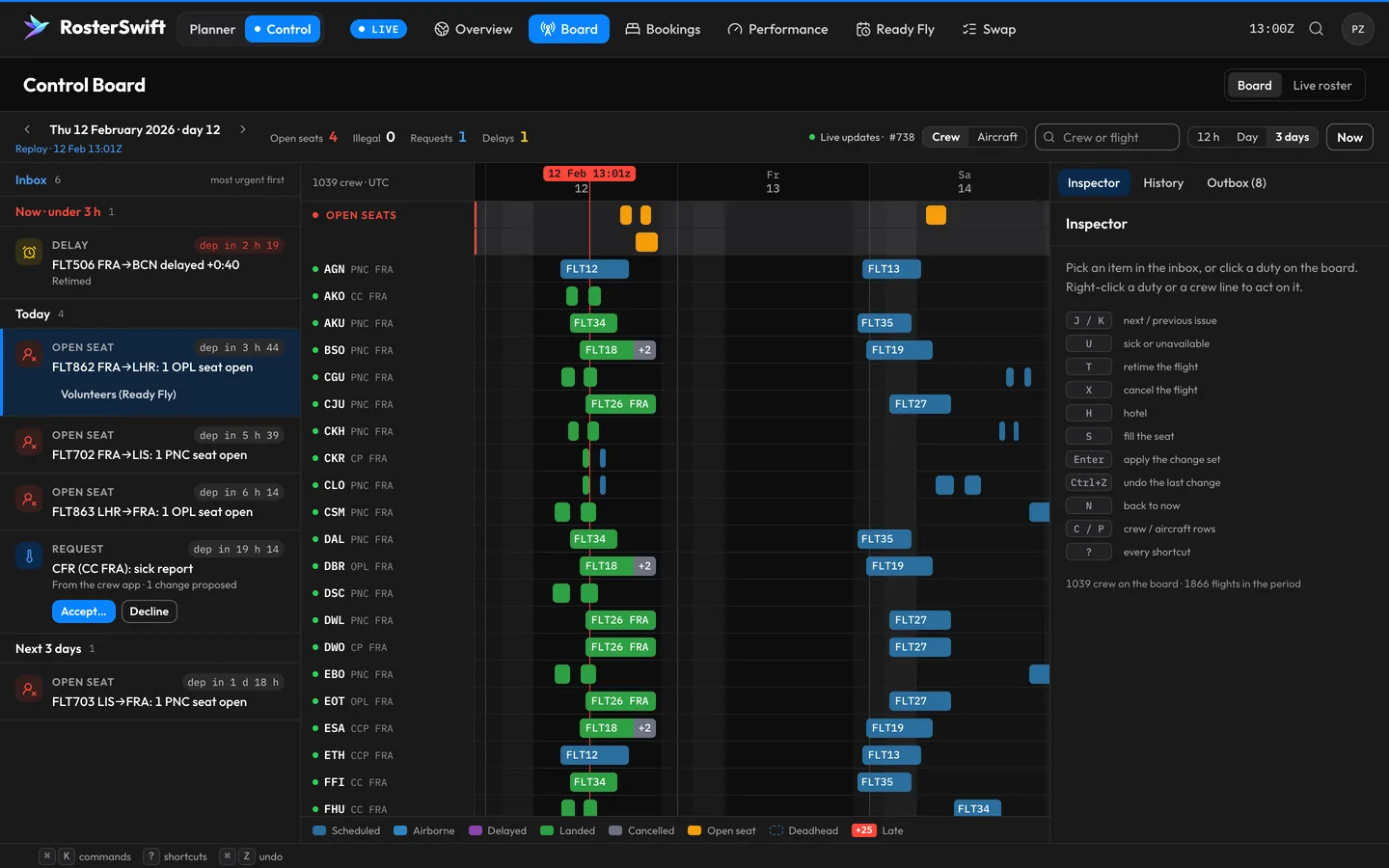Select the Inspector tab
This screenshot has height=868, width=1389.
click(1094, 183)
